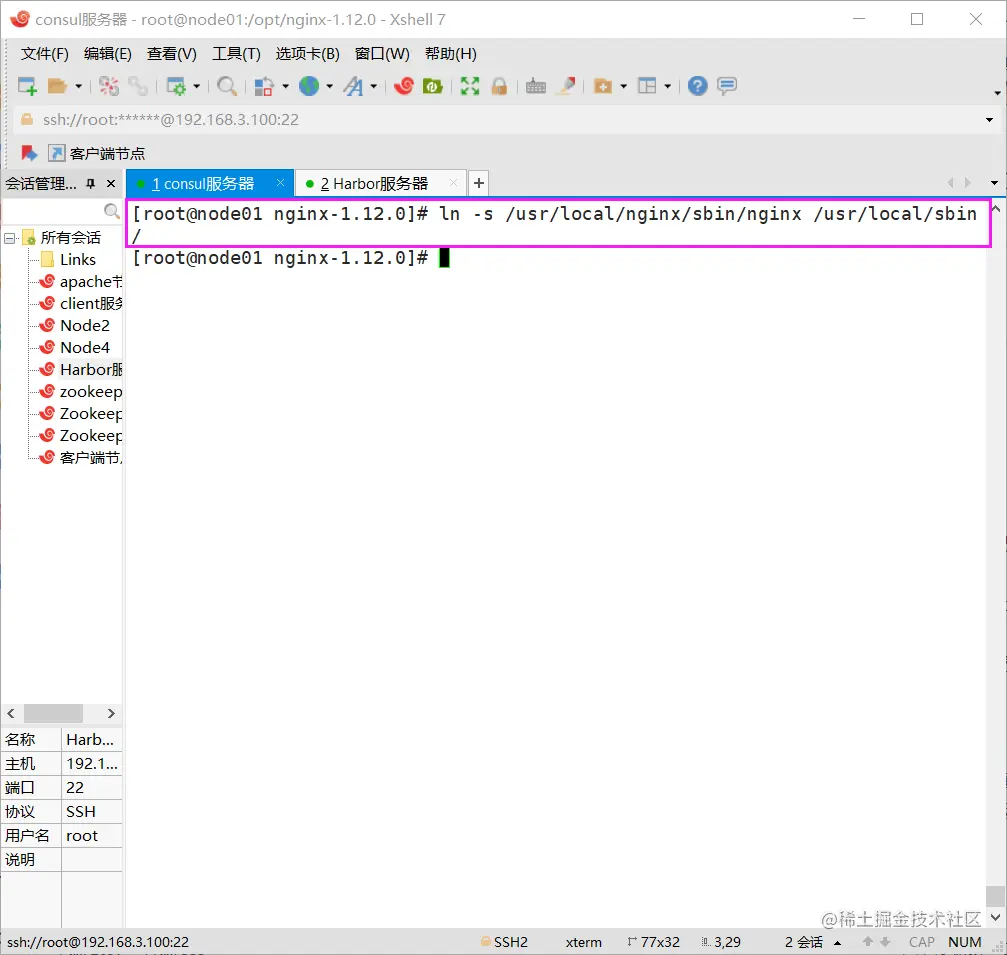Expand the color scheme dropdown arrow
1007x955 pixels.
(x=285, y=85)
